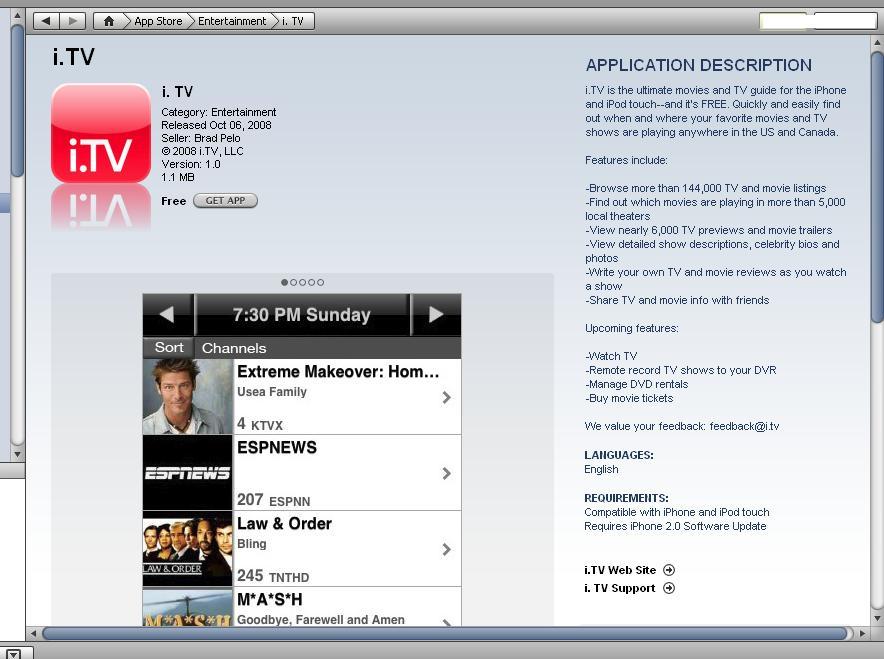Click Sort in the app screenshot

click(x=169, y=347)
